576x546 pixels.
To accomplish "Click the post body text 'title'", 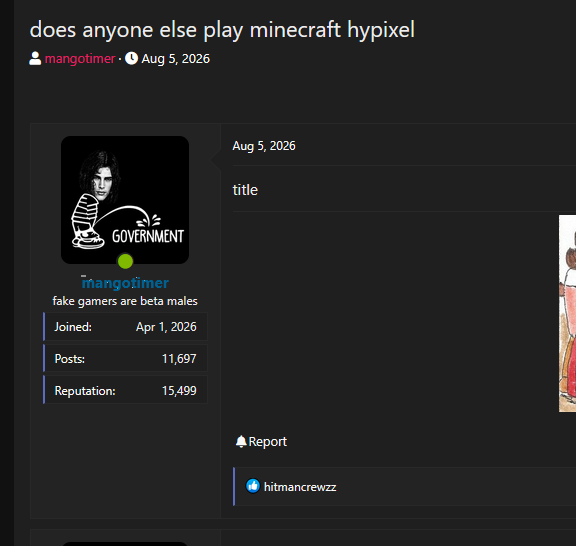I will (x=245, y=190).
